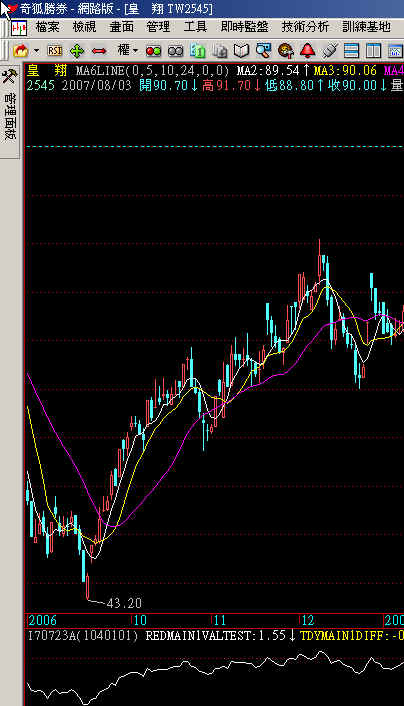Click the magnifier search toolbar icon
The image size is (404, 706).
[x=263, y=51]
